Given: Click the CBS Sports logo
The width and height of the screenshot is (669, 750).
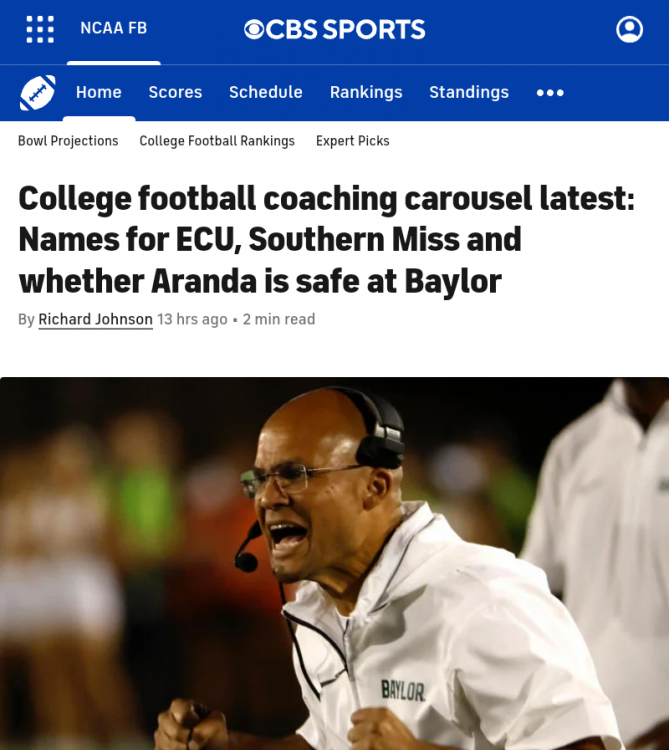Looking at the screenshot, I should click(335, 29).
